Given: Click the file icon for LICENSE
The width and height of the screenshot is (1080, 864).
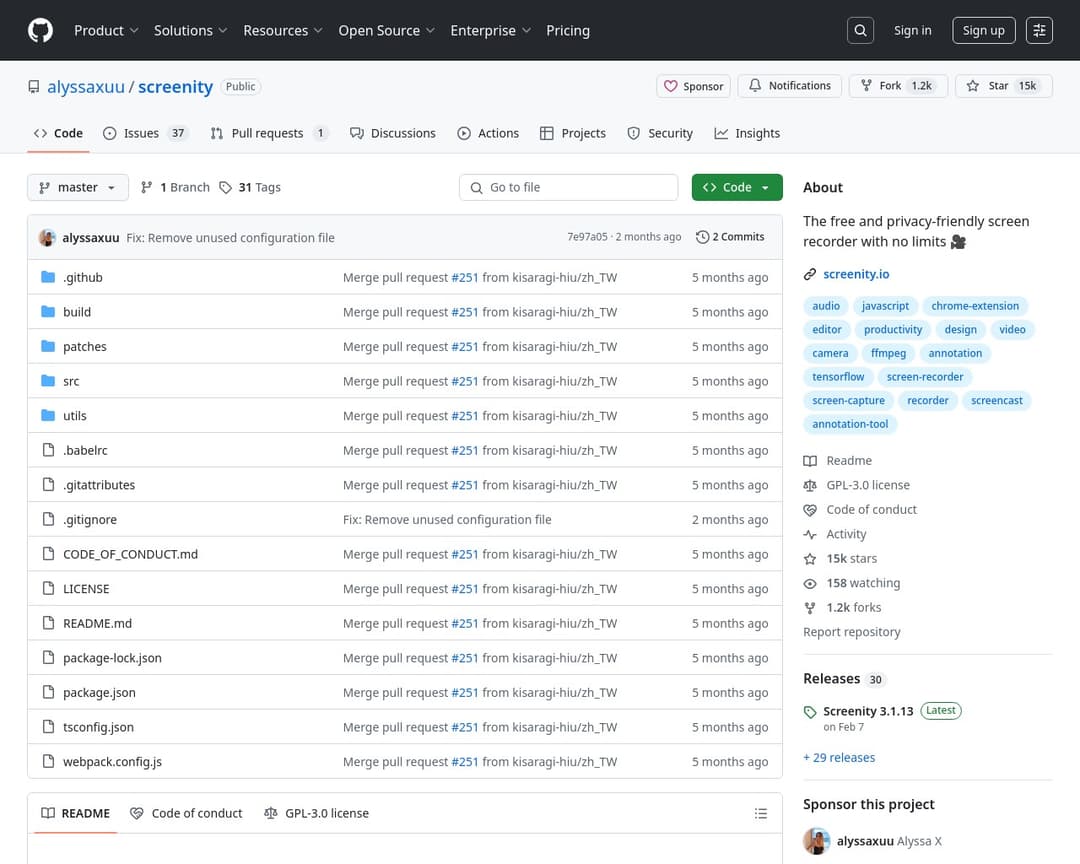Looking at the screenshot, I should tap(48, 588).
